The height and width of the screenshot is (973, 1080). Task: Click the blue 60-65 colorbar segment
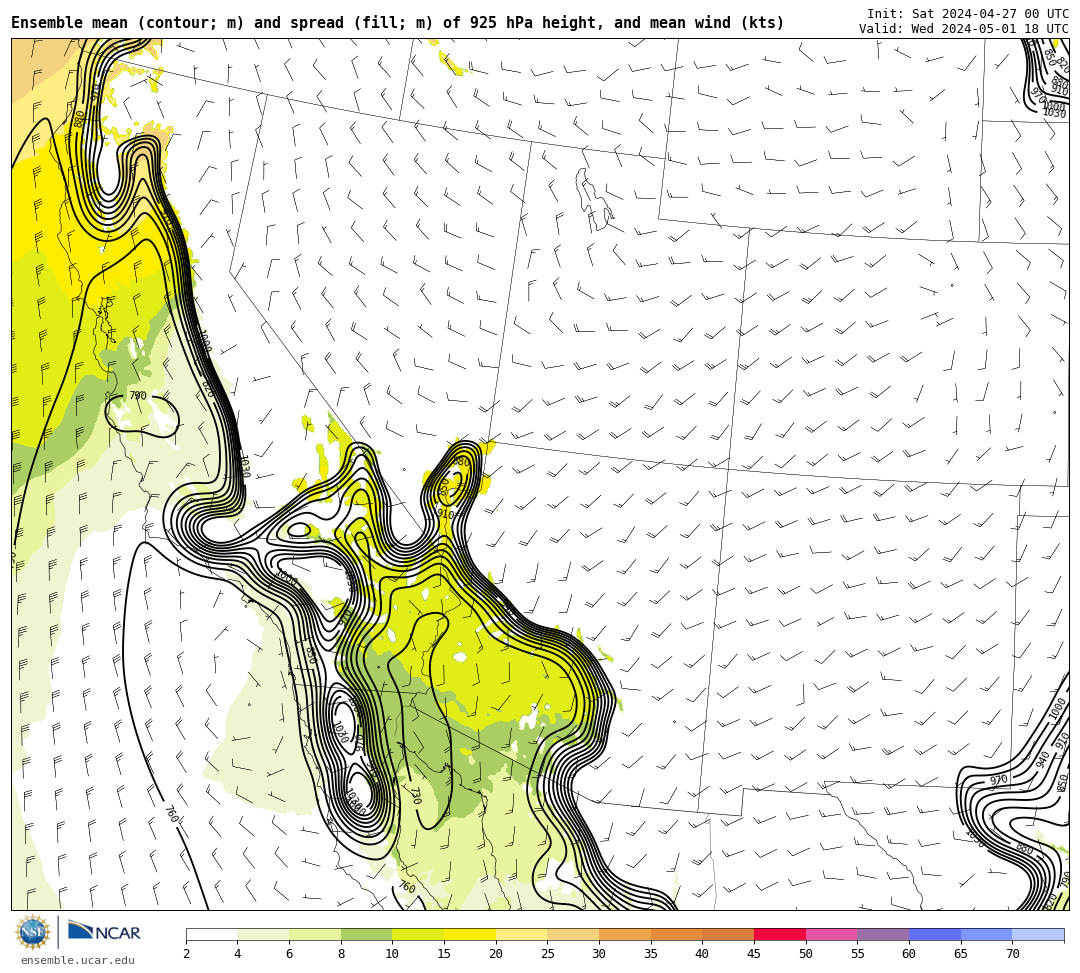click(935, 934)
